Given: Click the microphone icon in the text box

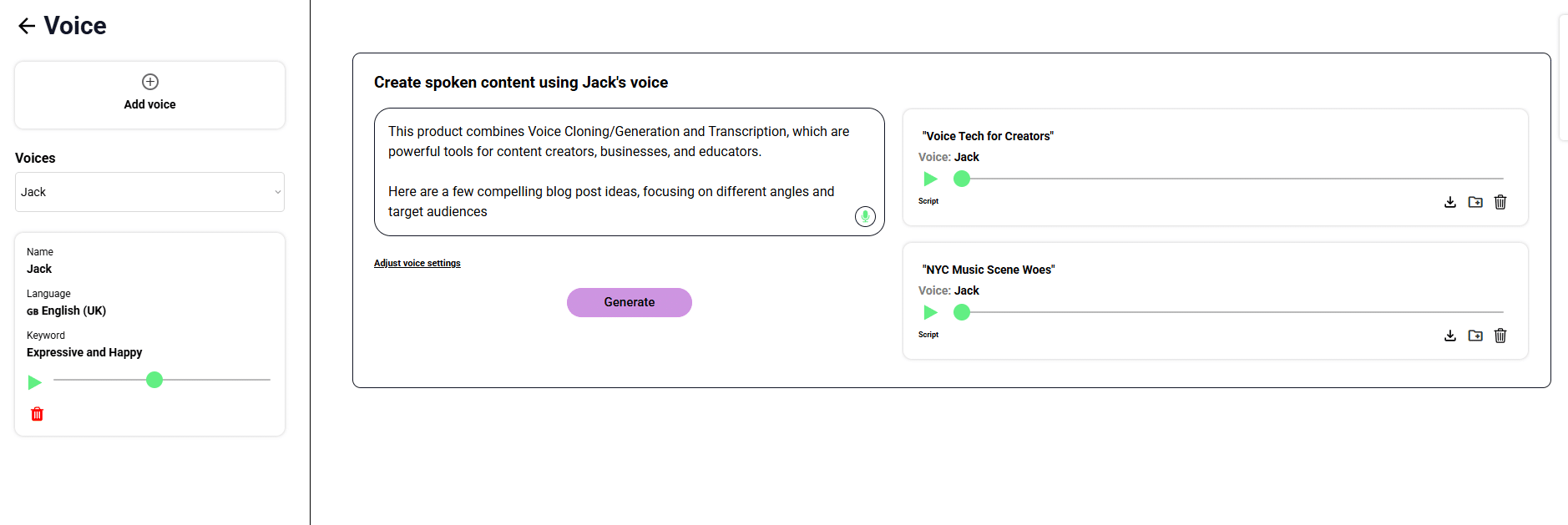Looking at the screenshot, I should [865, 217].
